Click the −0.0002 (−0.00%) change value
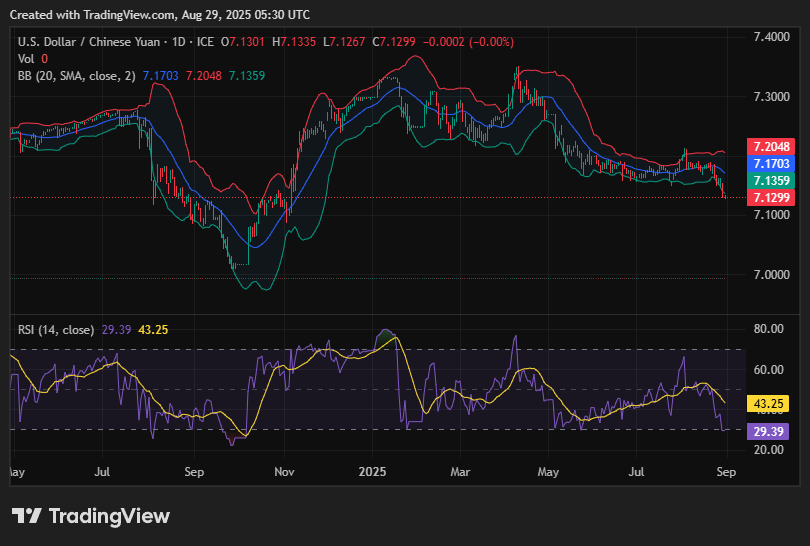Screen dimensions: 810x546 469,42
